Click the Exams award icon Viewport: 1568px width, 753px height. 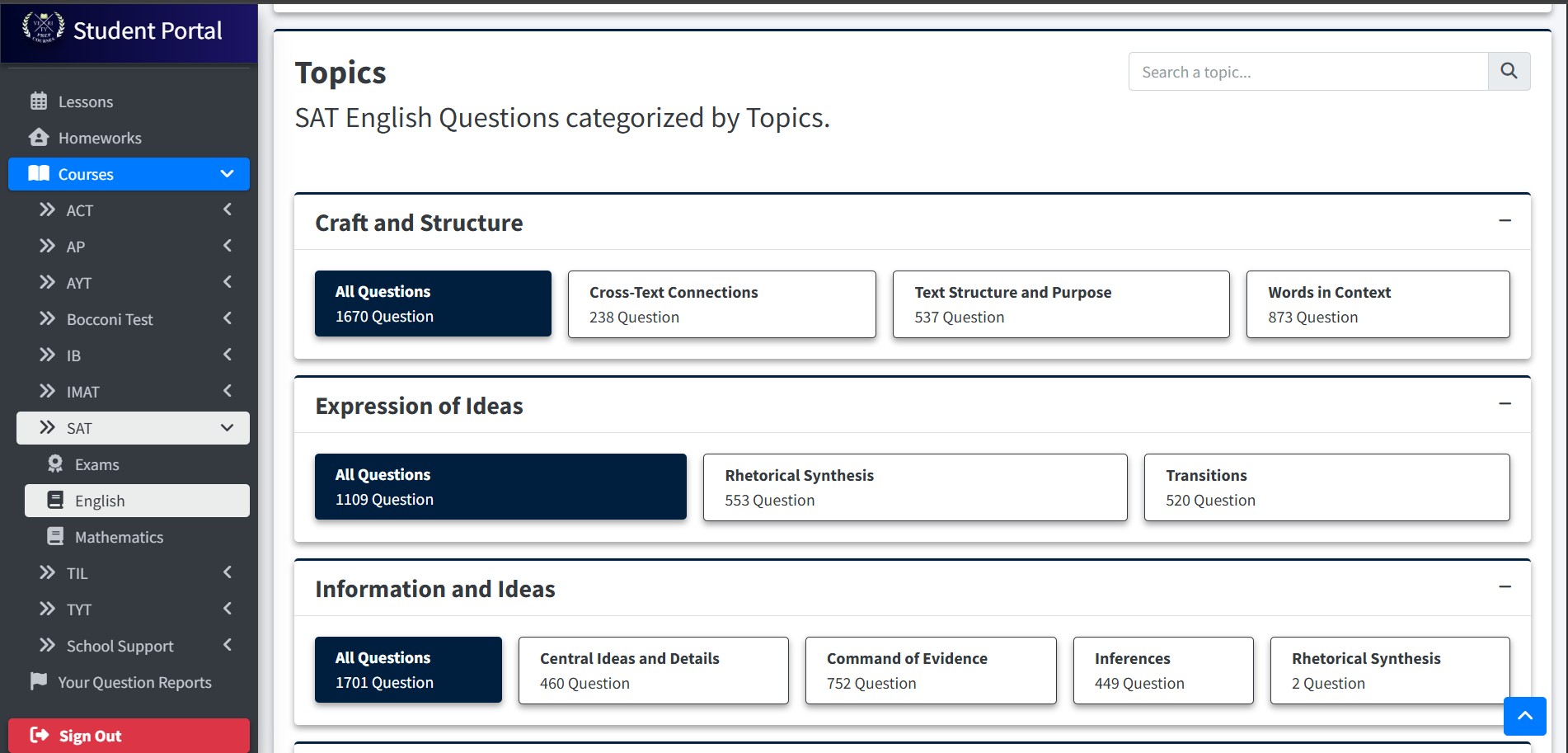pos(55,464)
